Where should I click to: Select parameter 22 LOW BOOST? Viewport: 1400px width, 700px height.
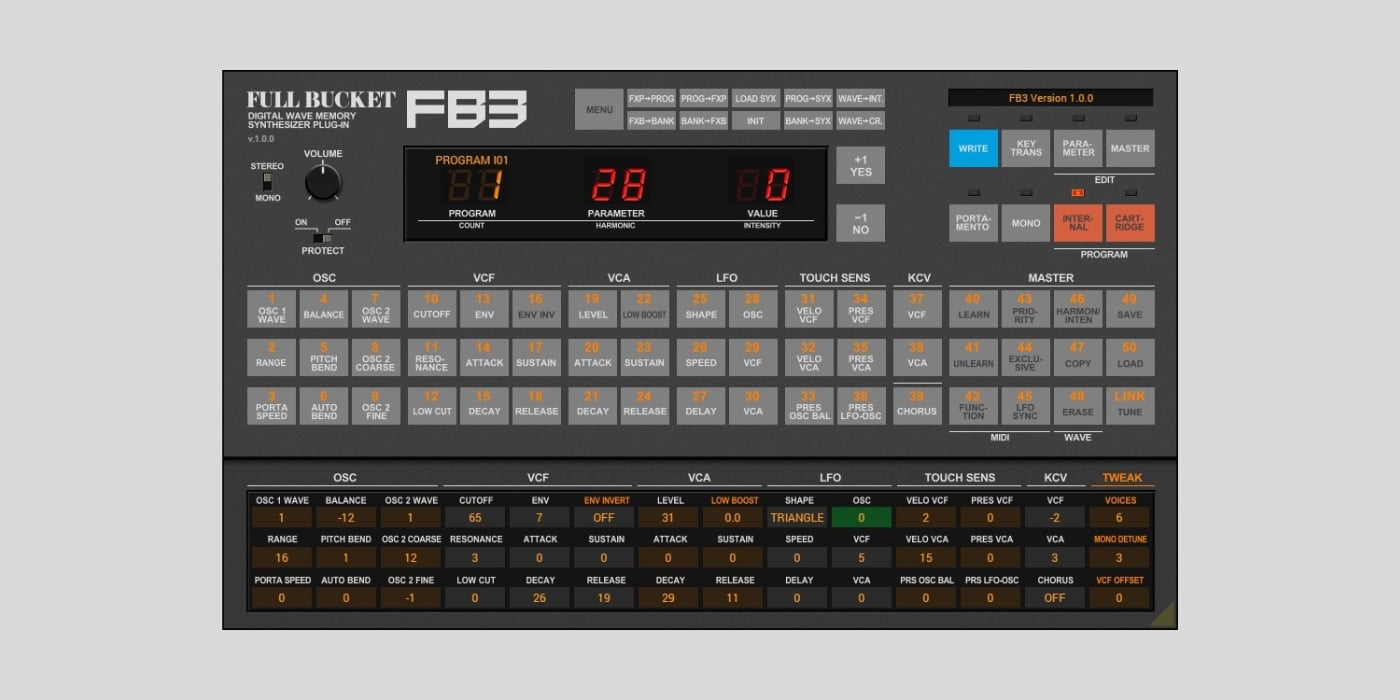(645, 309)
